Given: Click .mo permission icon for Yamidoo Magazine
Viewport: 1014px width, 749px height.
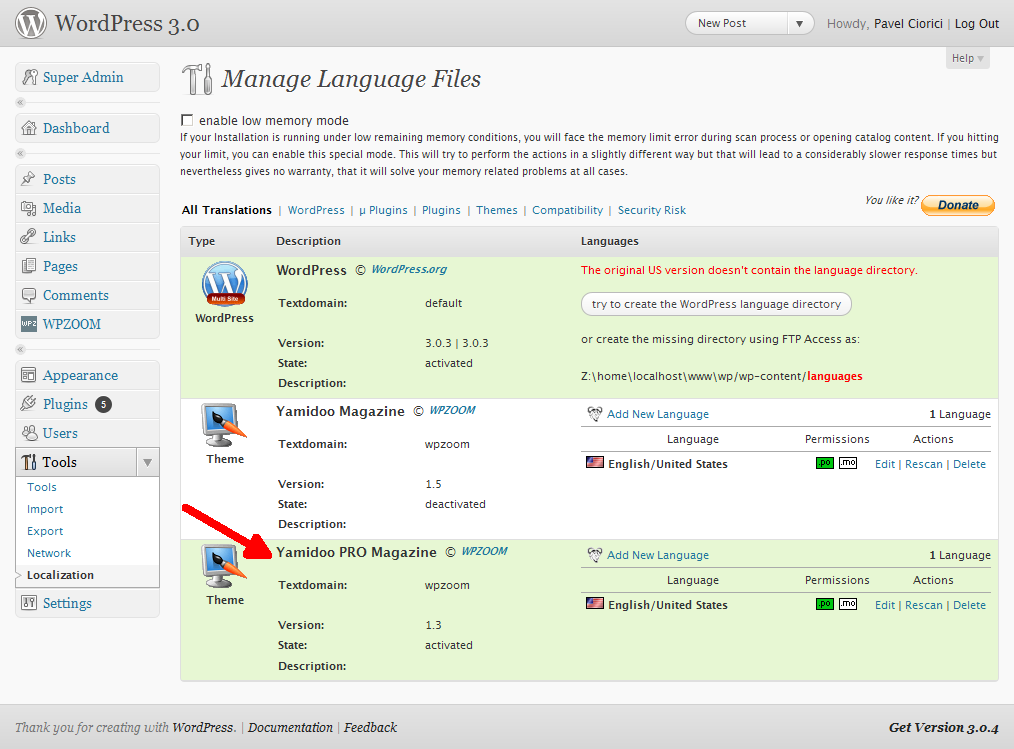Looking at the screenshot, I should point(848,463).
